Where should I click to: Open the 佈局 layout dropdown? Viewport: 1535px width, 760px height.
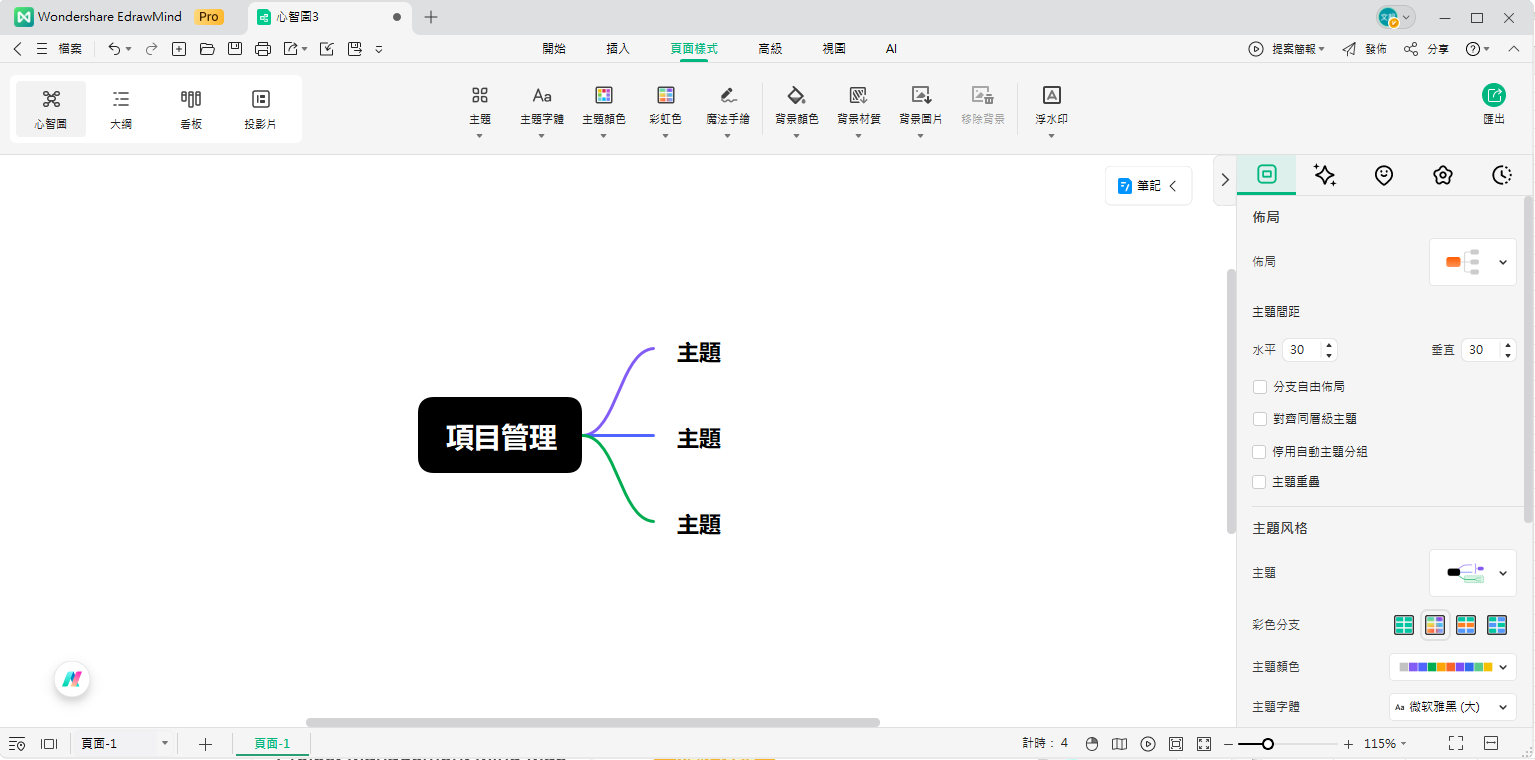pyautogui.click(x=1472, y=261)
